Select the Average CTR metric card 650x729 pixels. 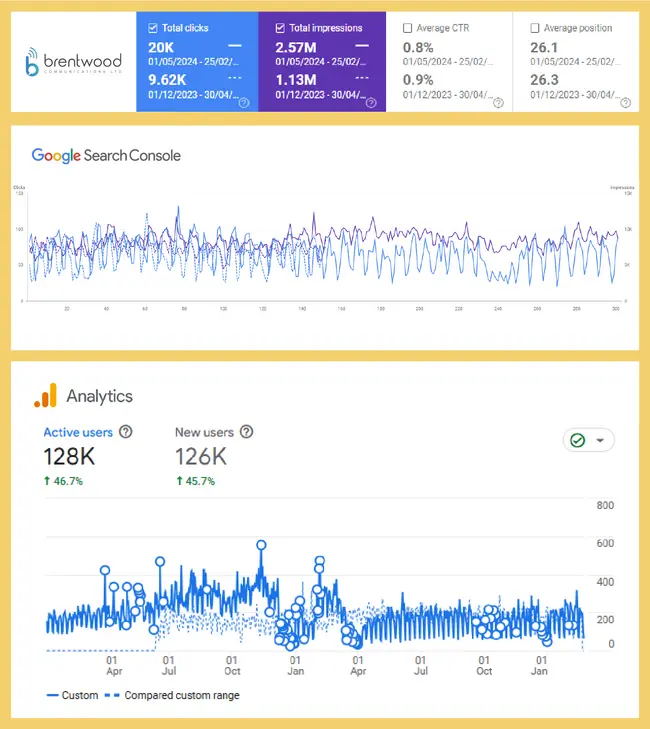coord(449,62)
